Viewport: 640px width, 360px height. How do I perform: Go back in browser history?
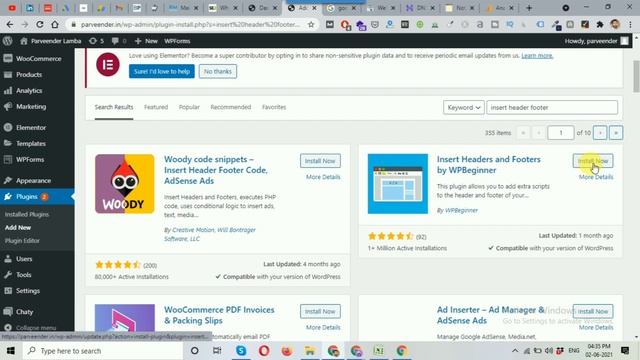10,24
